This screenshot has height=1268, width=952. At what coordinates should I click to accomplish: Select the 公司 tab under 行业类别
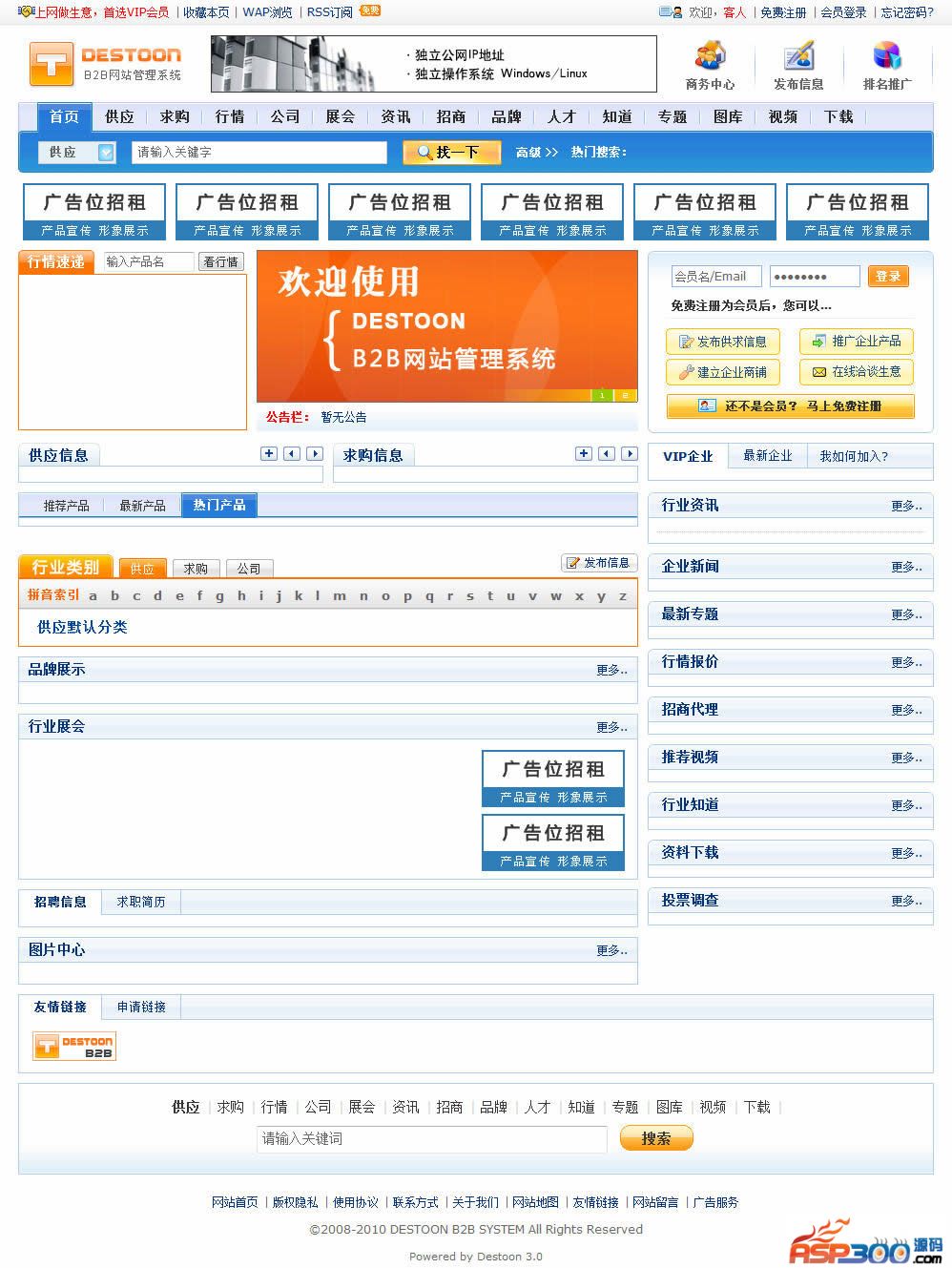click(x=249, y=569)
